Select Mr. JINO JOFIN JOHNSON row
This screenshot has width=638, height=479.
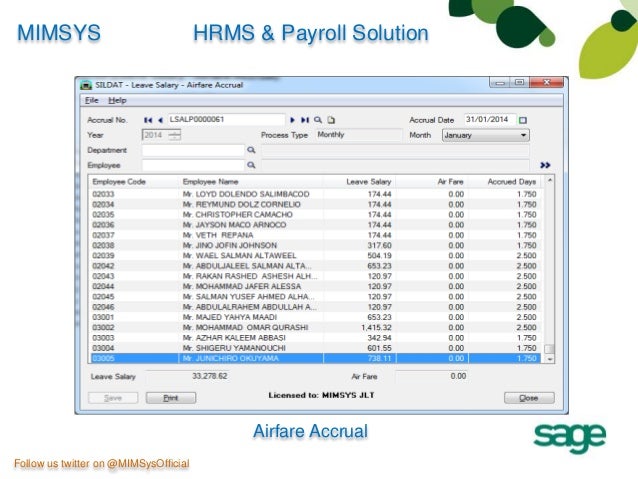click(x=315, y=245)
